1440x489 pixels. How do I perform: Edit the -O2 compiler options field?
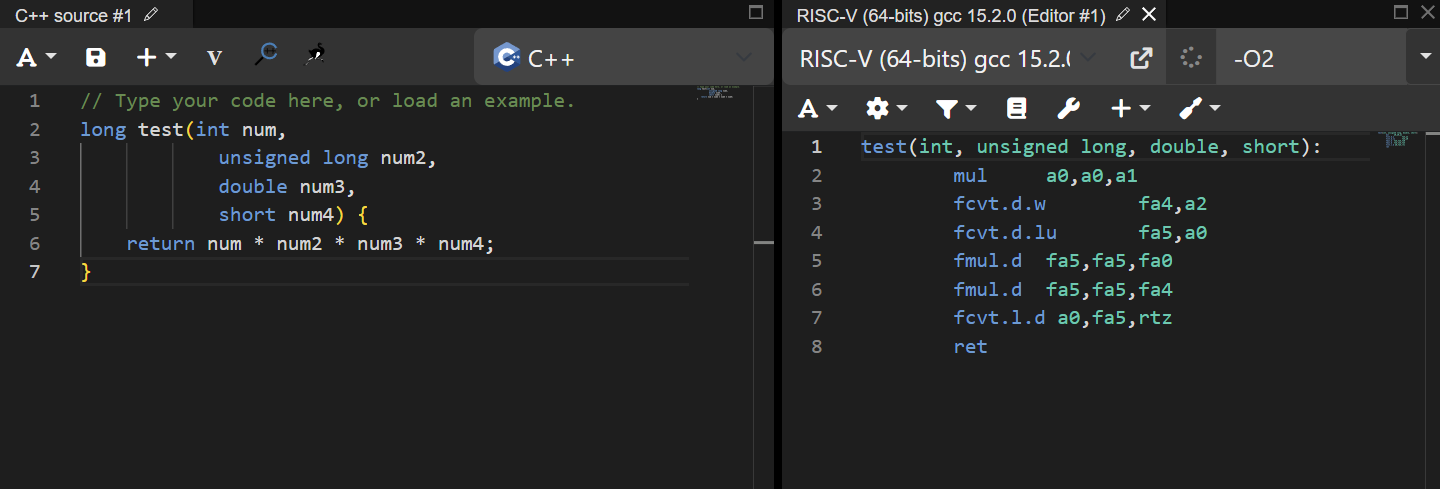[1310, 58]
